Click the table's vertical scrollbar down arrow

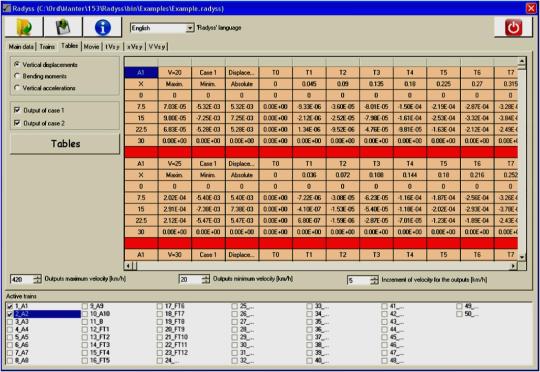(522, 257)
